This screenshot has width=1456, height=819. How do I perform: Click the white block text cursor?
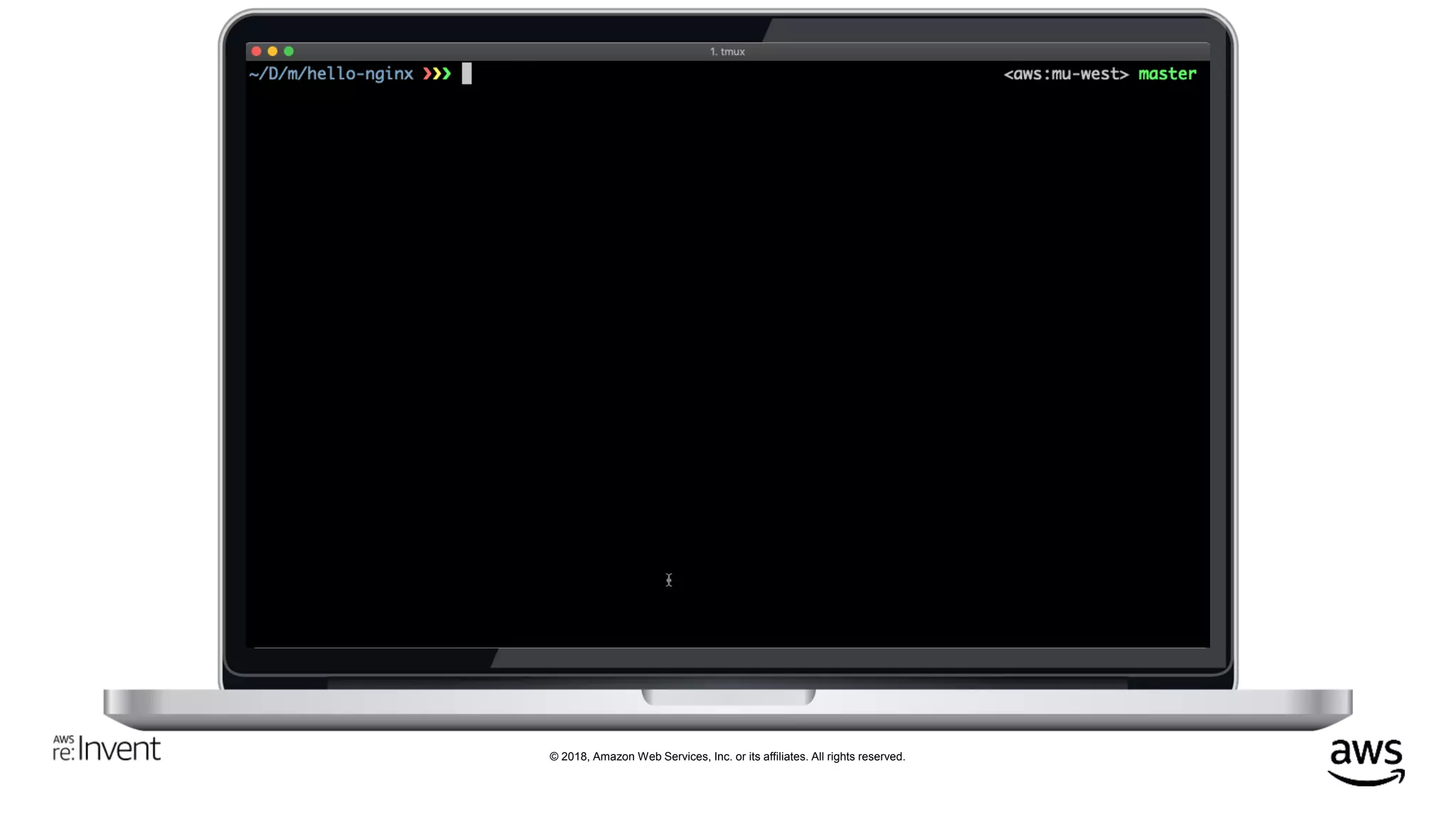pos(466,74)
